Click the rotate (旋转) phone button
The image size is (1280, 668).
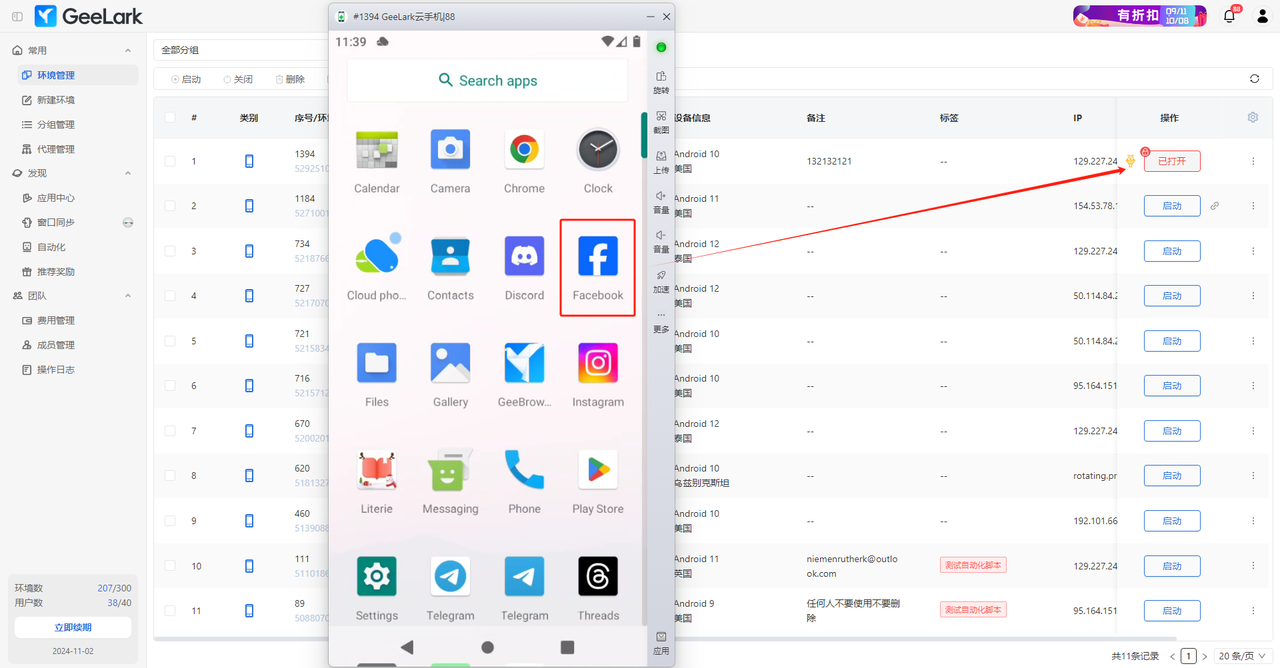tap(661, 82)
